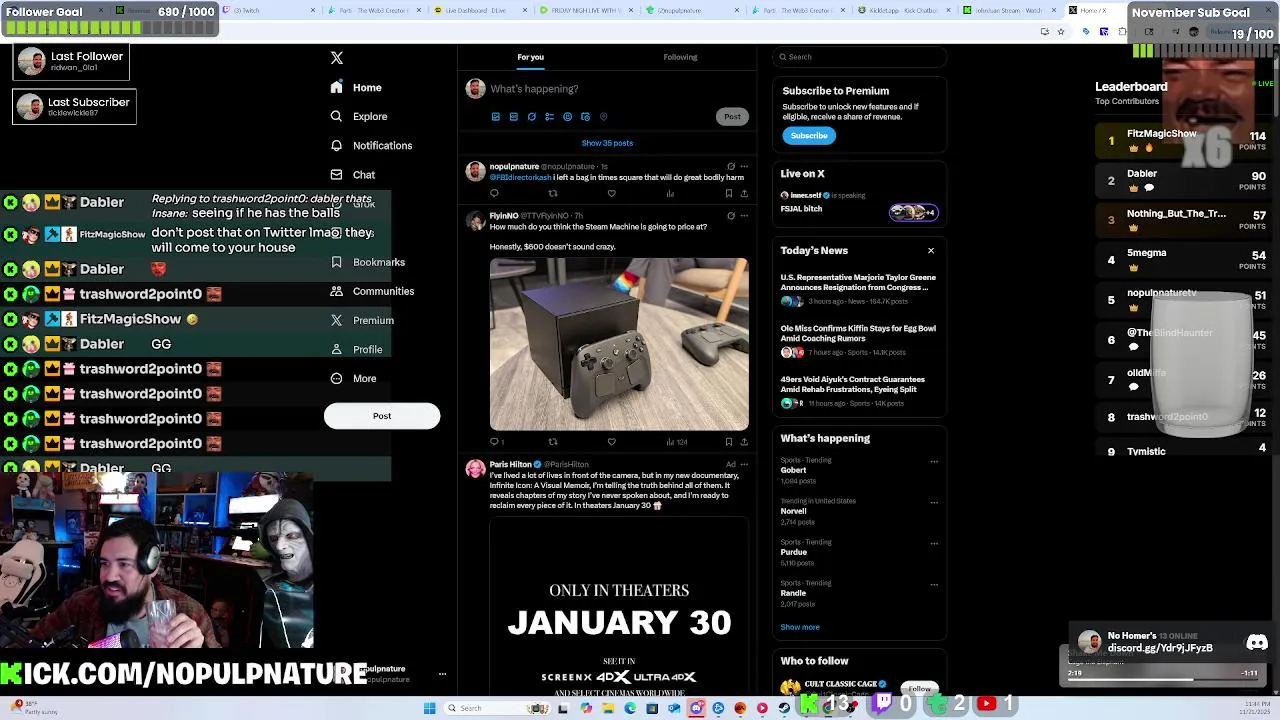Repost the nopulpnature post
Viewport: 1280px width, 720px height.
[553, 194]
